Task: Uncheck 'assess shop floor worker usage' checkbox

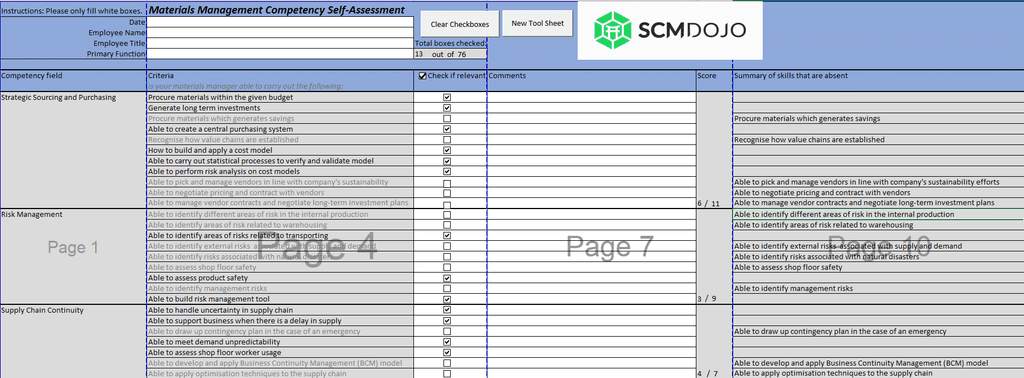Action: pyautogui.click(x=447, y=353)
